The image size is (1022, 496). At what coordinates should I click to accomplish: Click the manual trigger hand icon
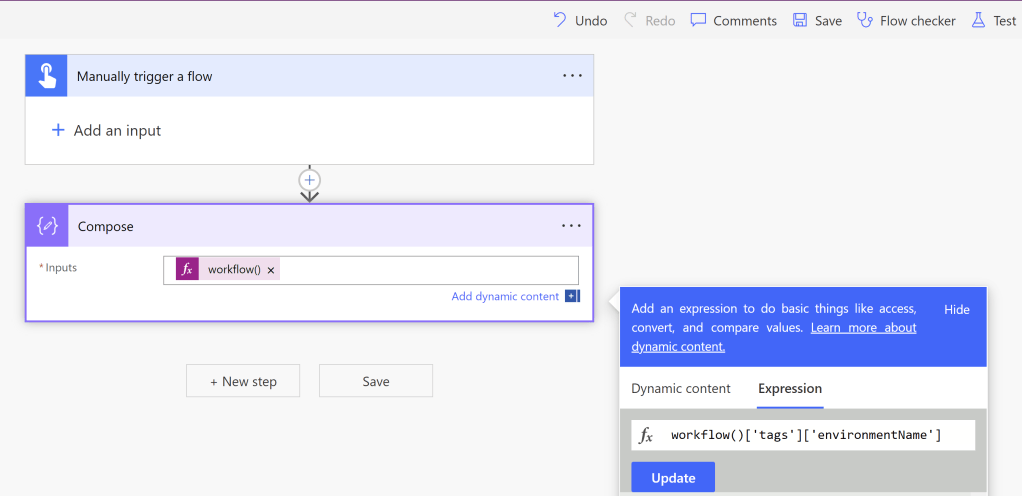(46, 76)
